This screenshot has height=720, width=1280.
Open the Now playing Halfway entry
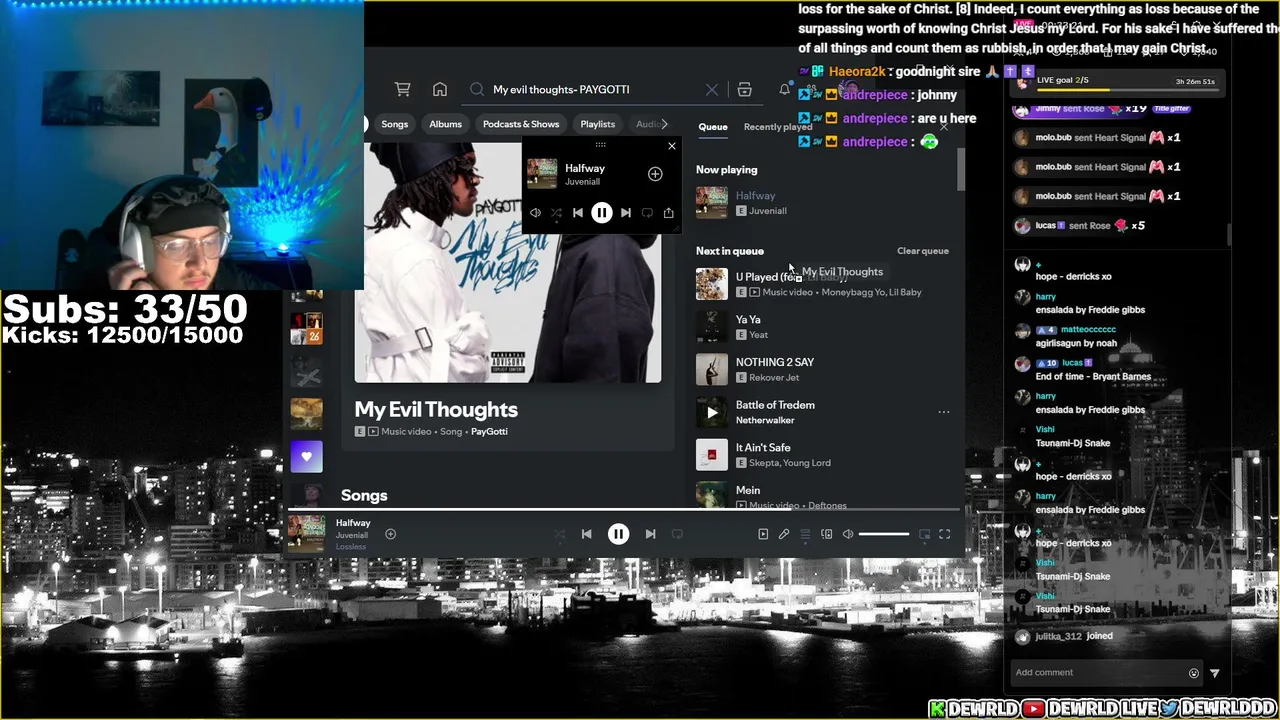(822, 202)
